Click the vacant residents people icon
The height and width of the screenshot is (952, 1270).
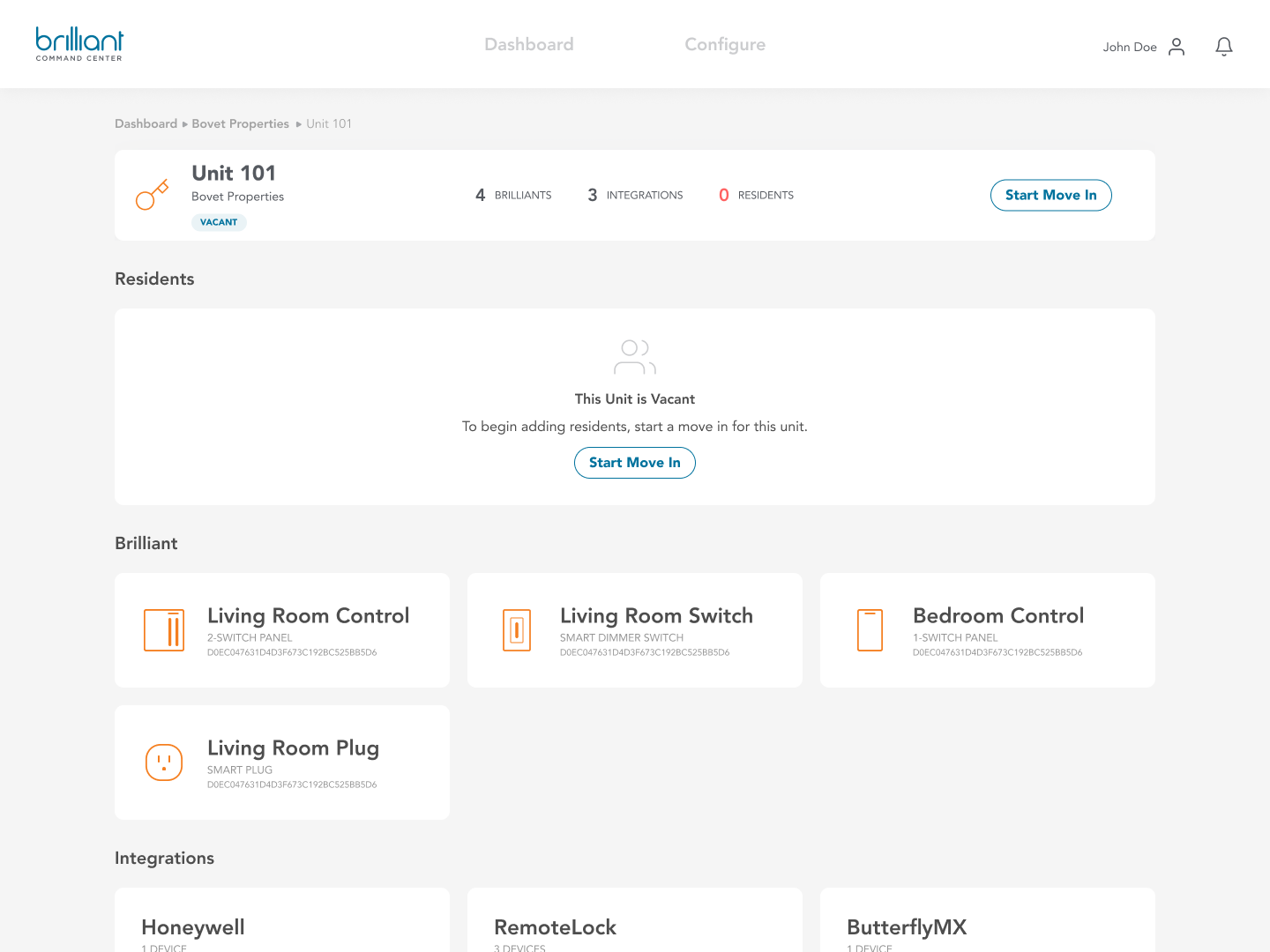tap(635, 357)
